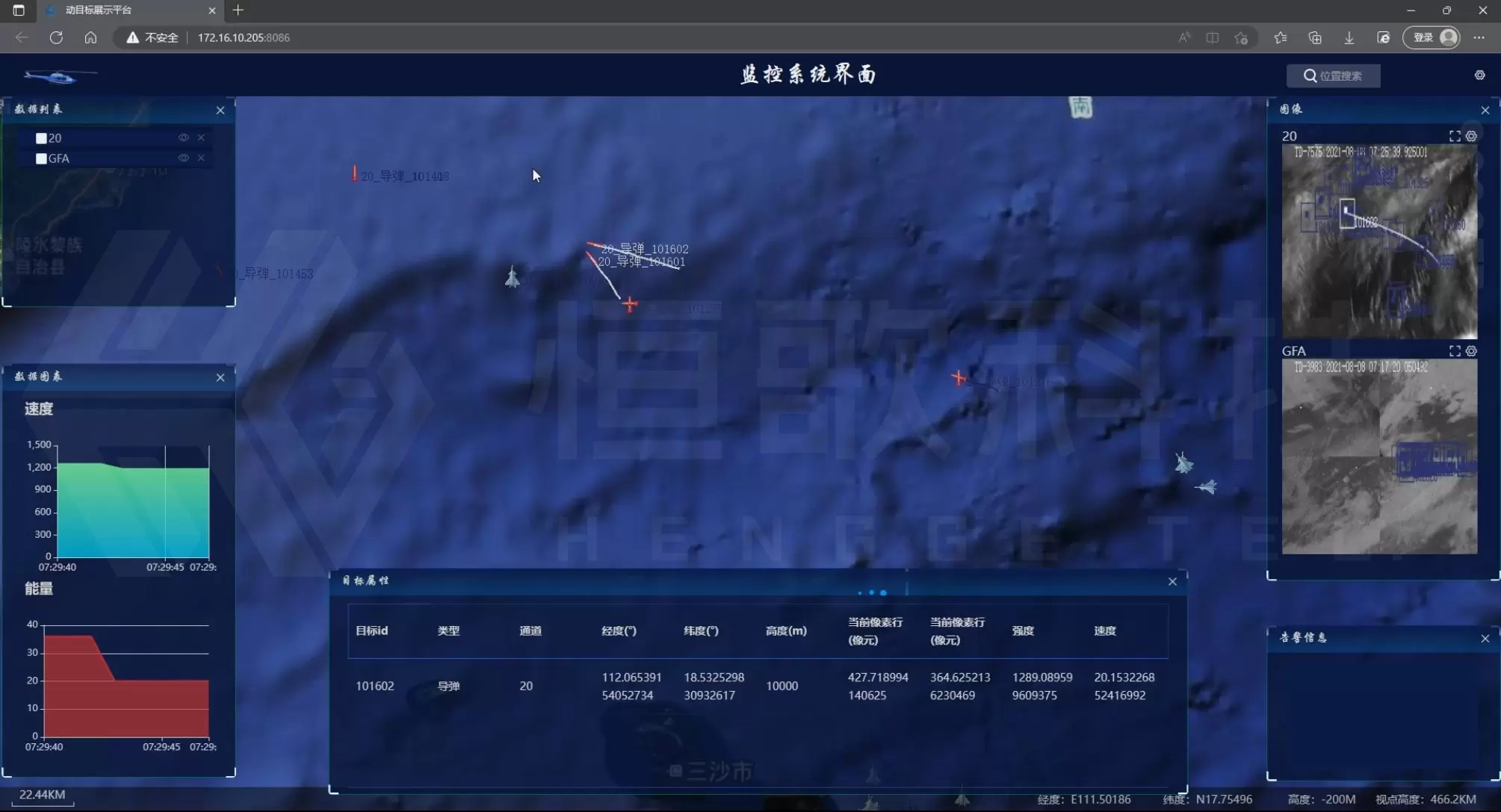
Task: Add this page to browser favorites
Action: click(1241, 37)
